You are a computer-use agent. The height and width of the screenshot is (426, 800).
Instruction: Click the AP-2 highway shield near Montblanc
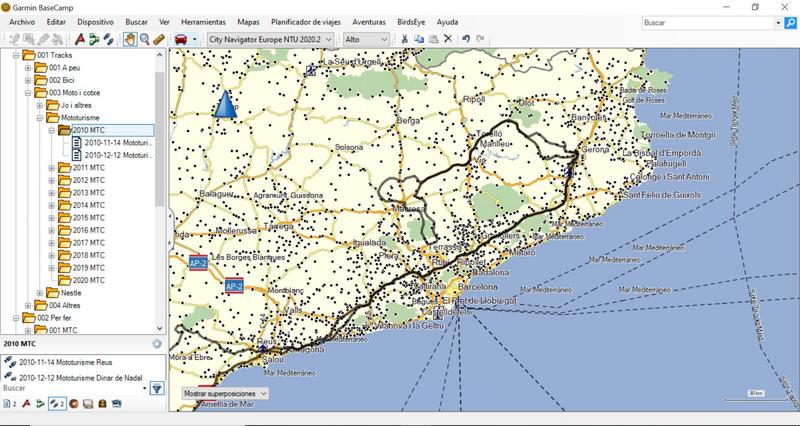(x=234, y=286)
